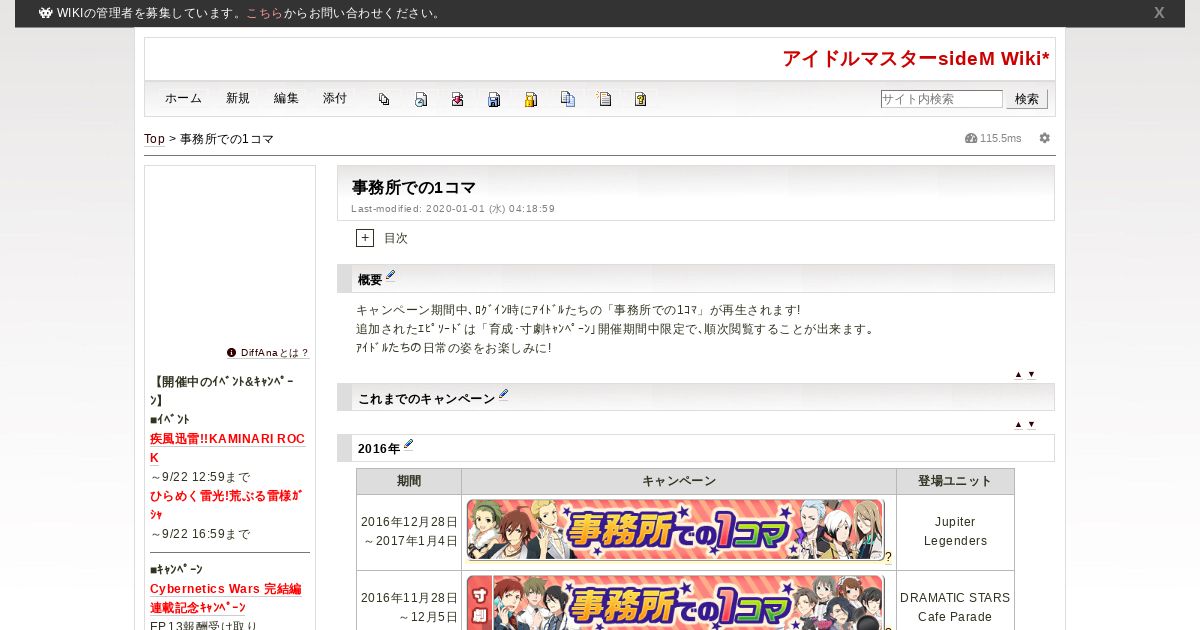Click the 検索 search button
This screenshot has width=1200, height=630.
1027,99
